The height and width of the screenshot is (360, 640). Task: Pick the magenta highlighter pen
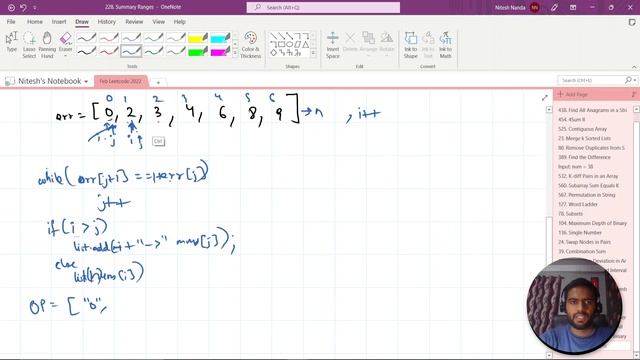point(220,51)
